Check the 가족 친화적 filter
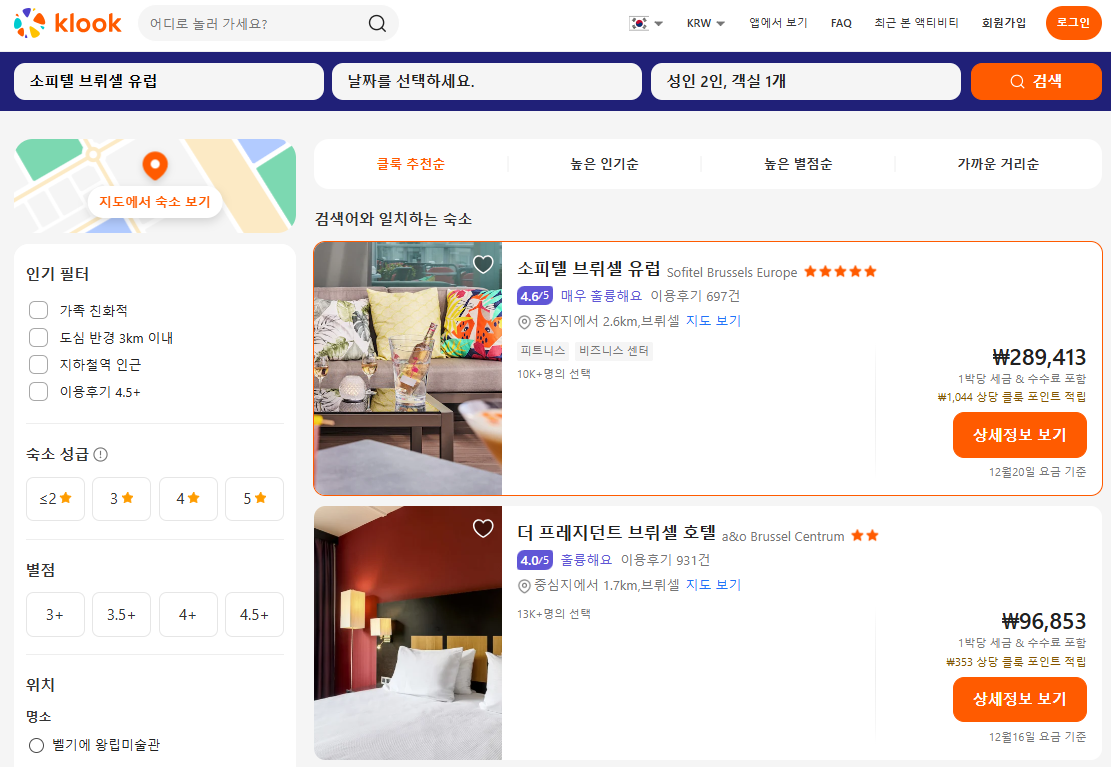The height and width of the screenshot is (767, 1111). point(38,310)
